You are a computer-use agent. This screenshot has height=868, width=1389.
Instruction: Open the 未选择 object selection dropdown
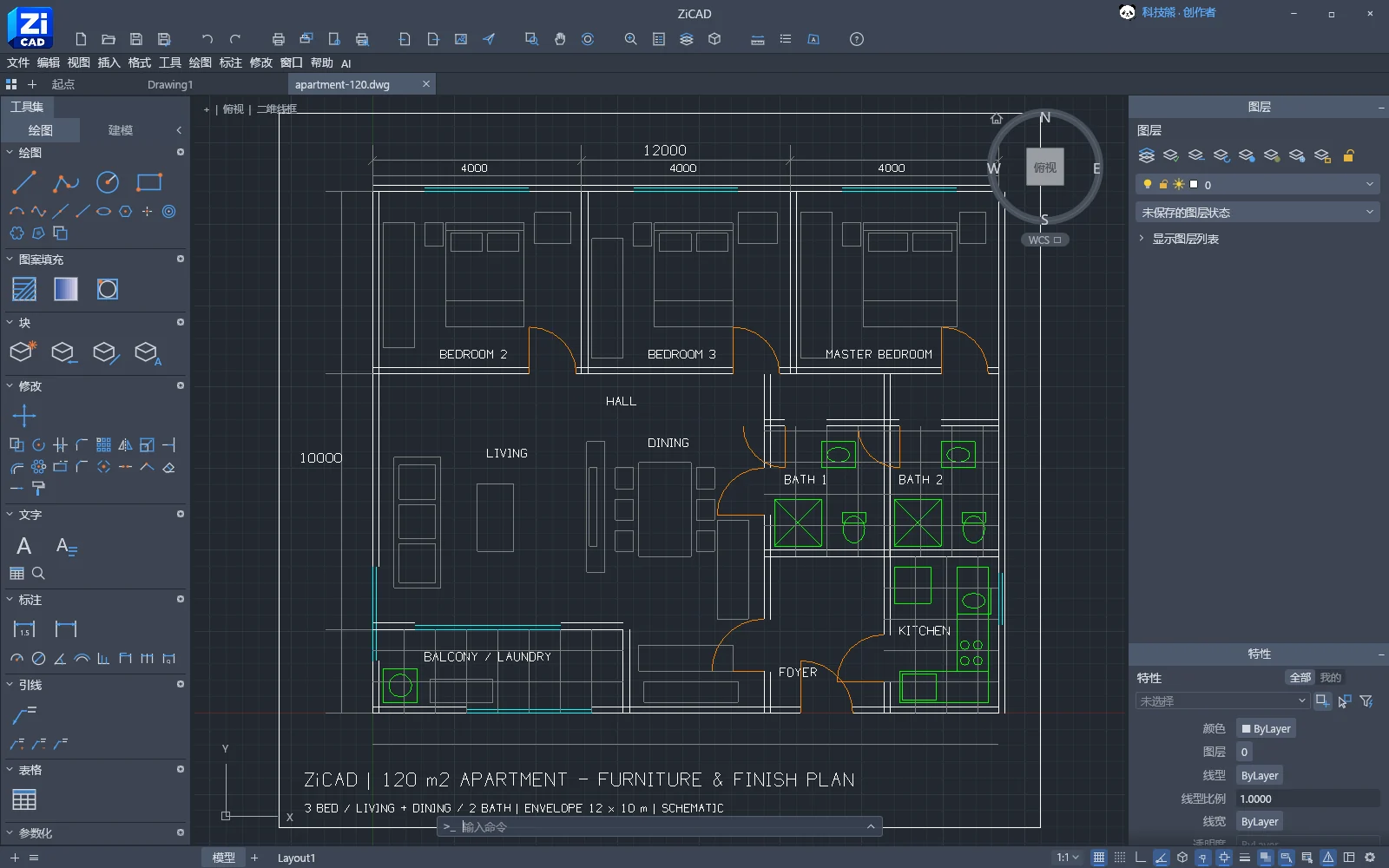[x=1221, y=701]
